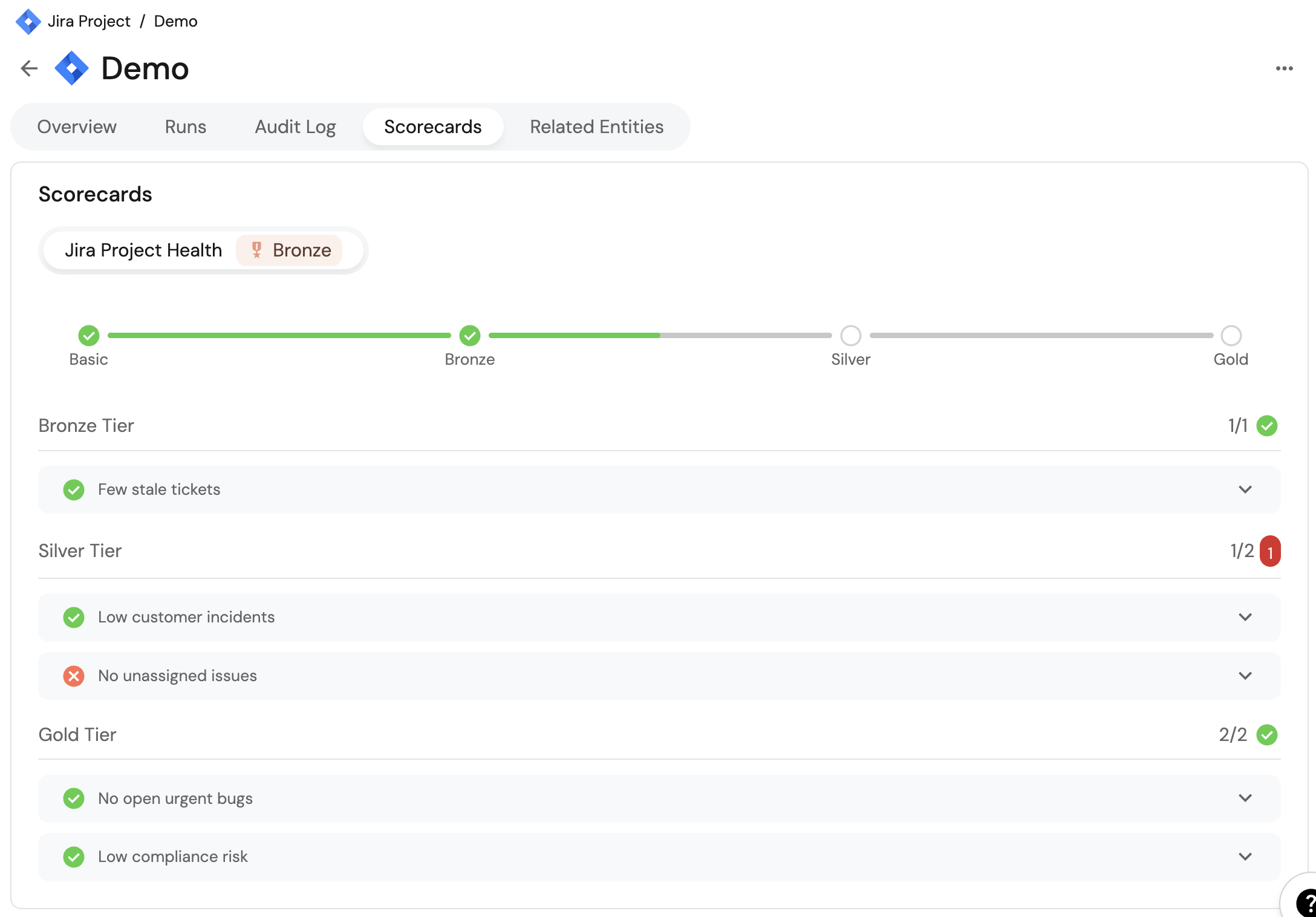Click the Bronze medal badge icon
This screenshot has width=1316, height=917.
point(256,250)
